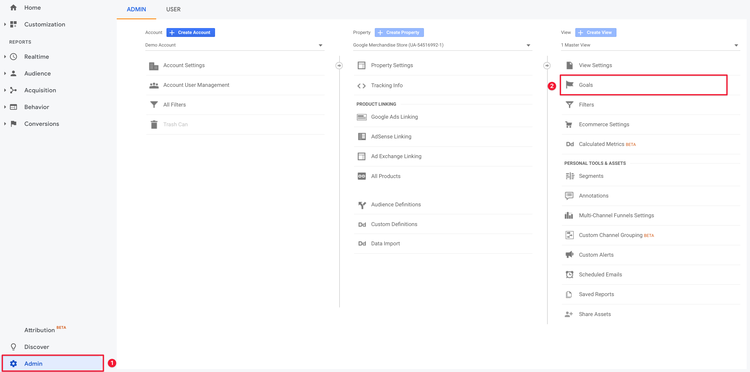This screenshot has height=372, width=750.
Task: Click the Audience person icon
Action: (13, 74)
